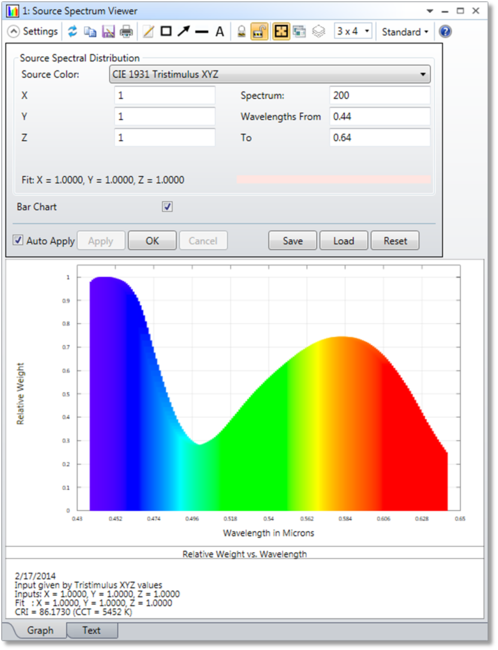498x650 pixels.
Task: Click the Print icon in toolbar
Action: (x=126, y=32)
